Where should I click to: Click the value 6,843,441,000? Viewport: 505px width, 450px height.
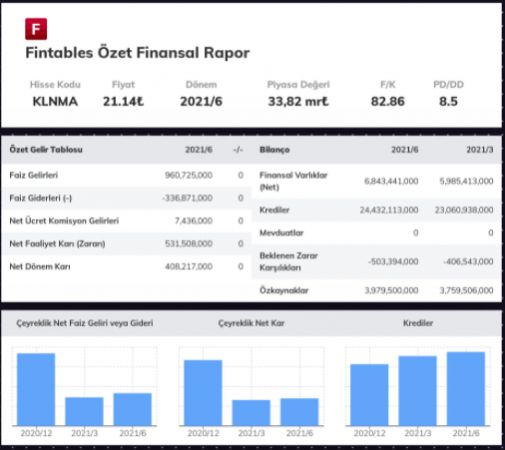[391, 181]
